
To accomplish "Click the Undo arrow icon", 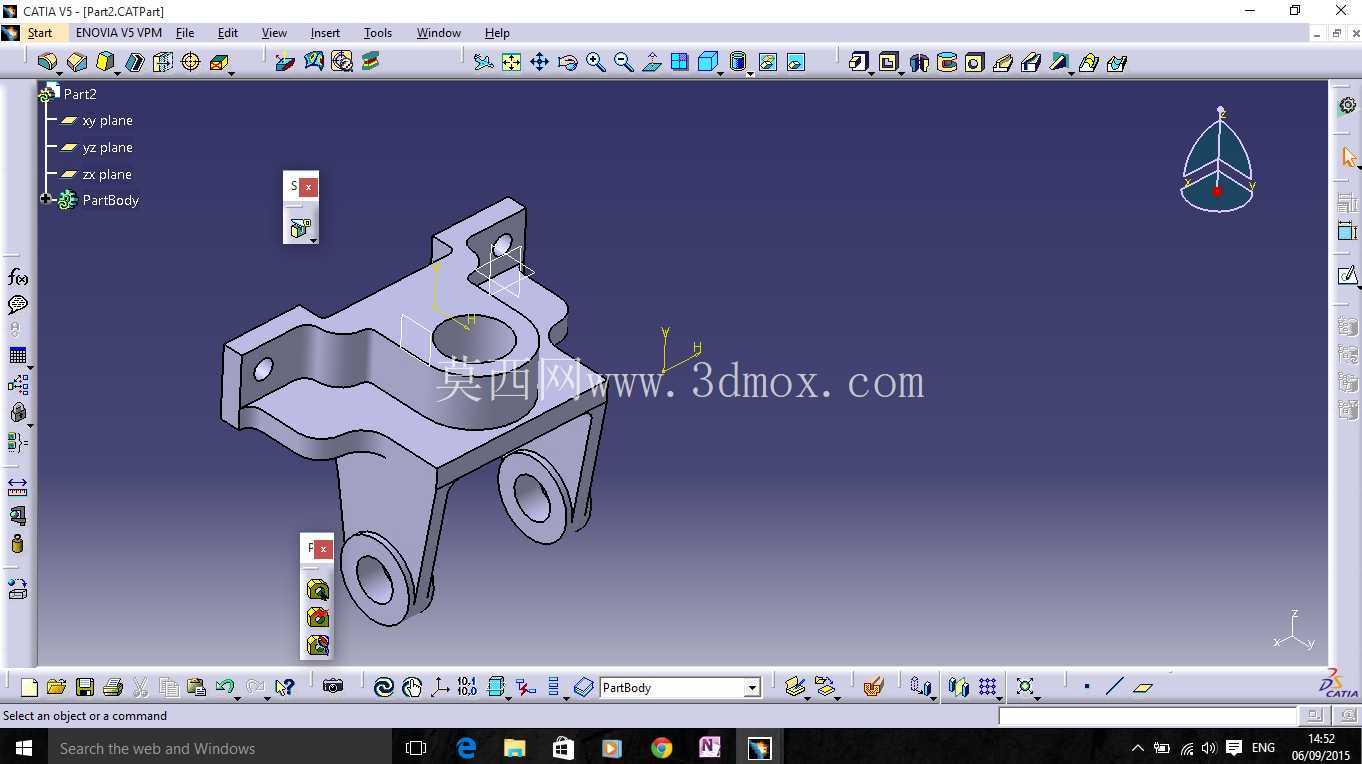I will (x=225, y=687).
